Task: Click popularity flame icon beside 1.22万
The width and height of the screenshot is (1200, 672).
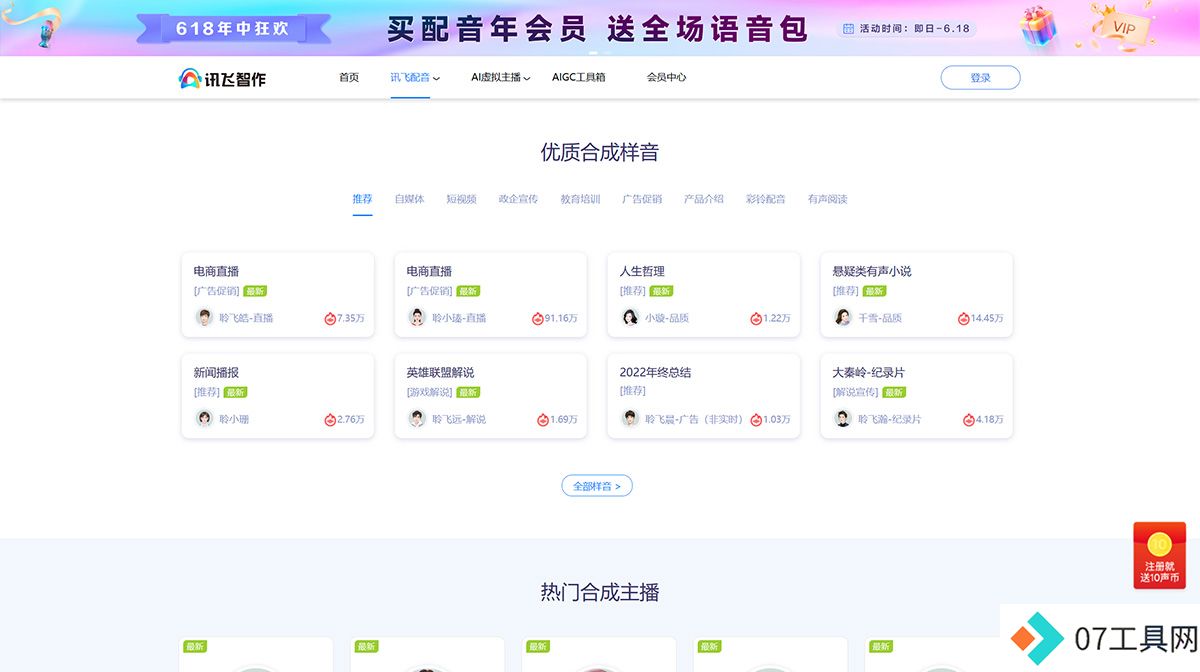Action: 756,318
